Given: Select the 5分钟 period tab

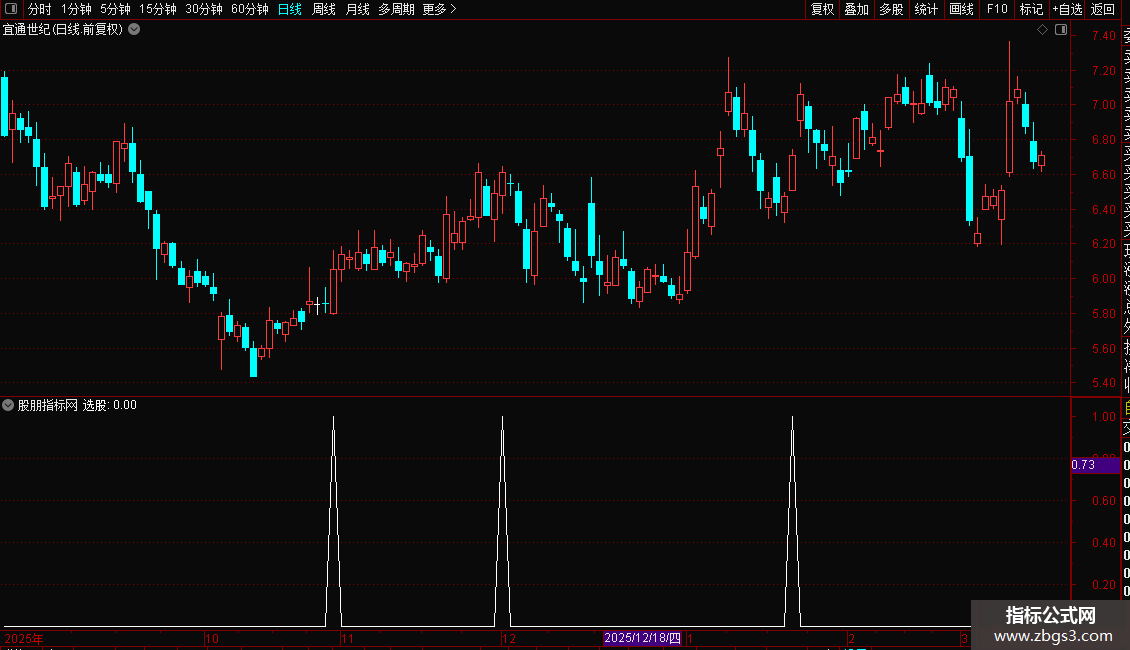Looking at the screenshot, I should (115, 9).
